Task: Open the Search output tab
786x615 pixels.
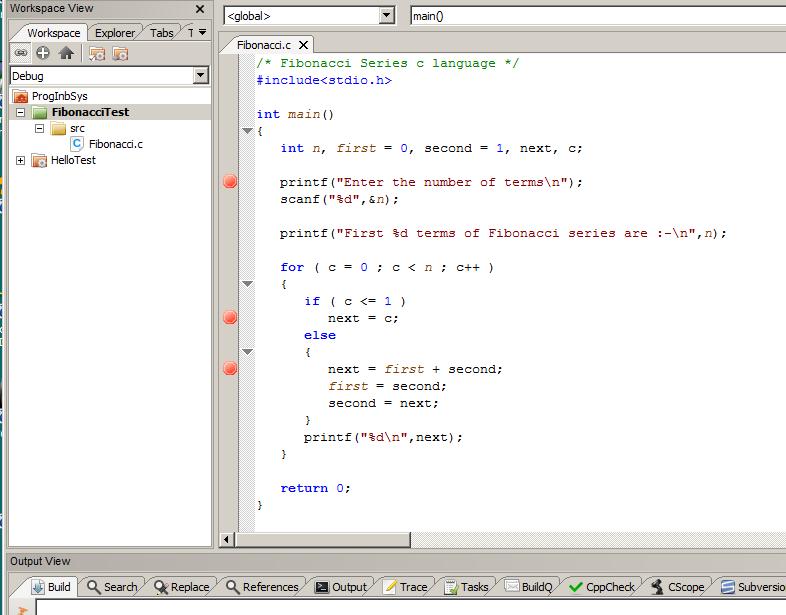Action: [112, 587]
